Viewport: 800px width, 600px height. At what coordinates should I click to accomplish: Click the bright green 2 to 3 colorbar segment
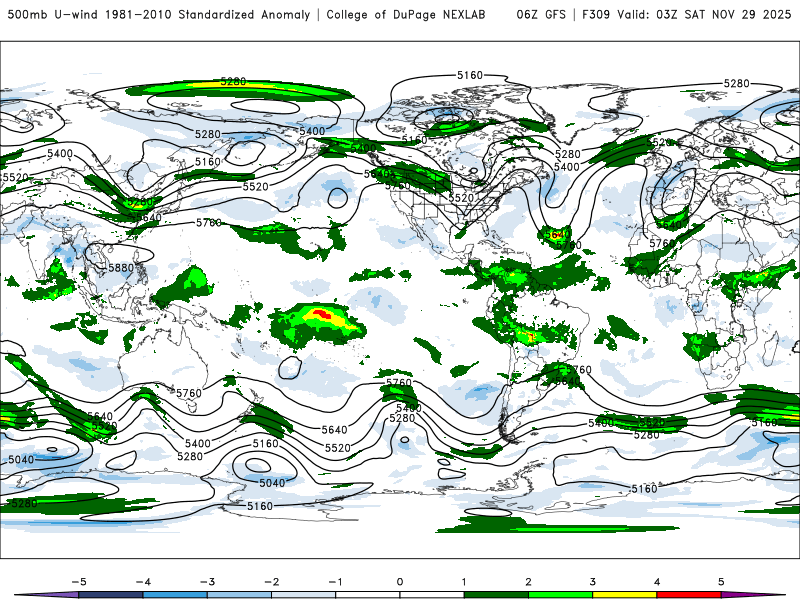(x=560, y=595)
